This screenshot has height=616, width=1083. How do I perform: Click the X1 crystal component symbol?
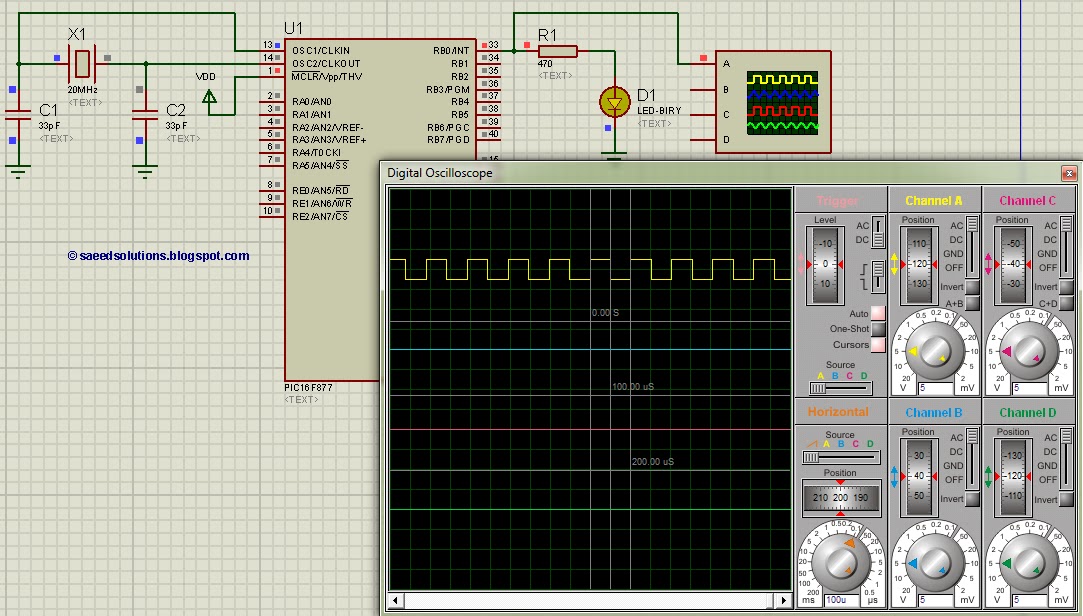tap(82, 64)
